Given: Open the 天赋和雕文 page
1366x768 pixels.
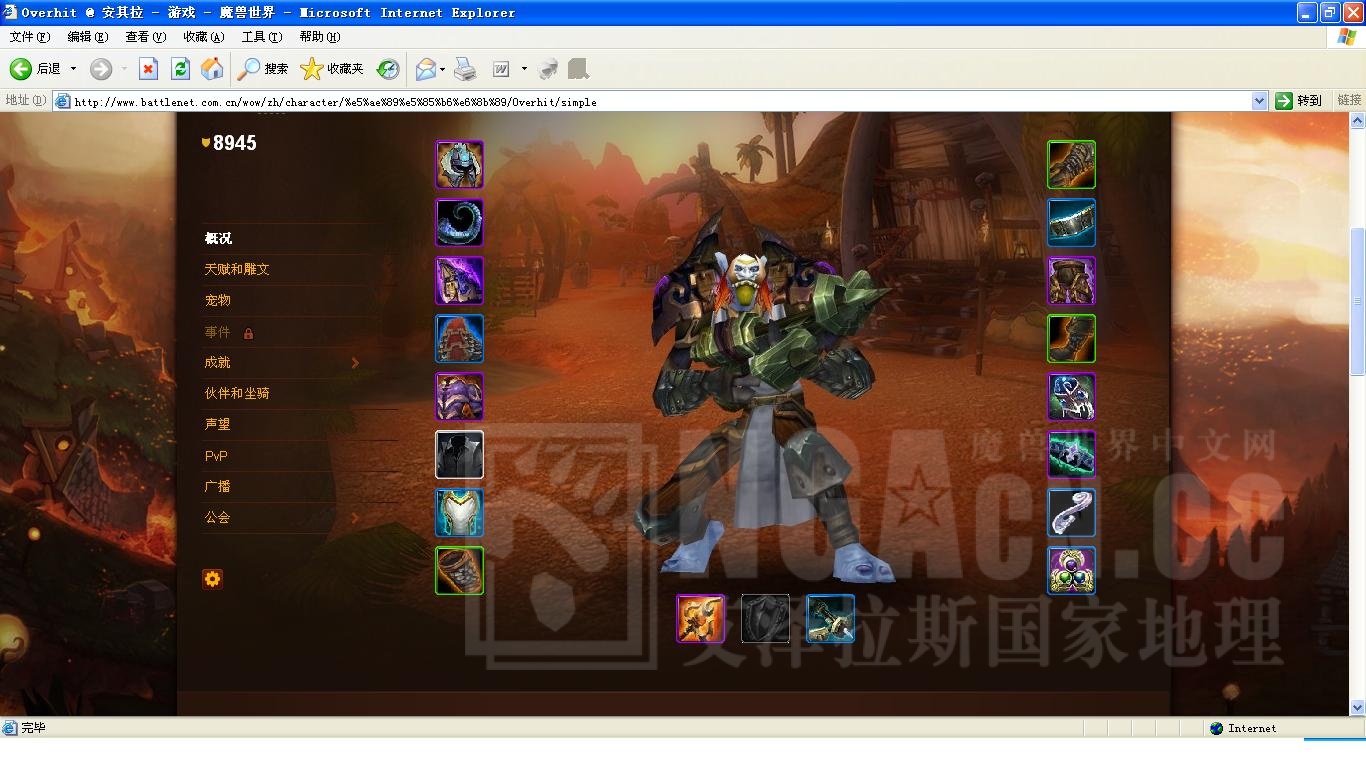Looking at the screenshot, I should (x=237, y=269).
